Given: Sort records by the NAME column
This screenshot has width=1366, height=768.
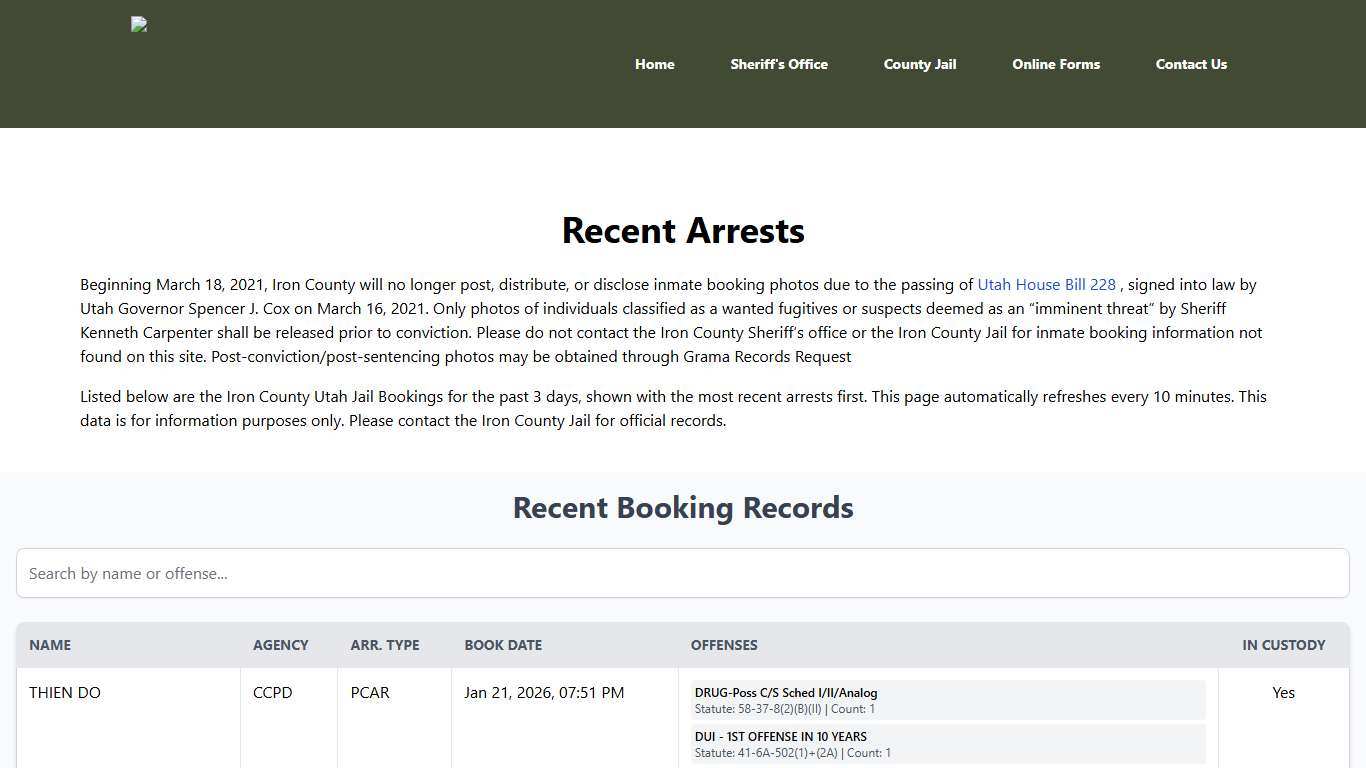Looking at the screenshot, I should click(x=50, y=645).
